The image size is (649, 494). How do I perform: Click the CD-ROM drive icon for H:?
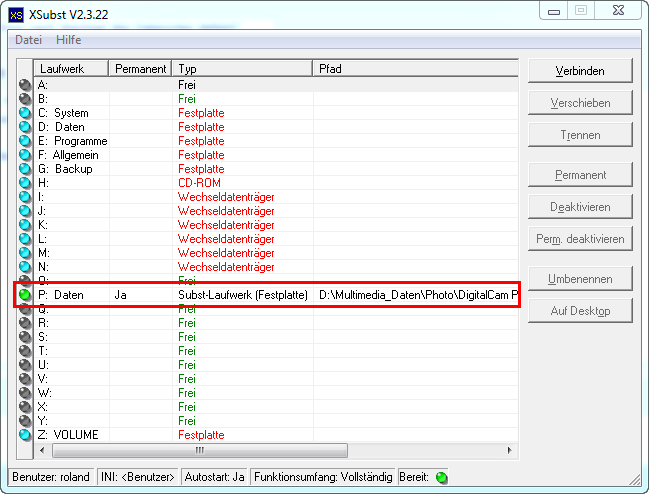[x=25, y=184]
